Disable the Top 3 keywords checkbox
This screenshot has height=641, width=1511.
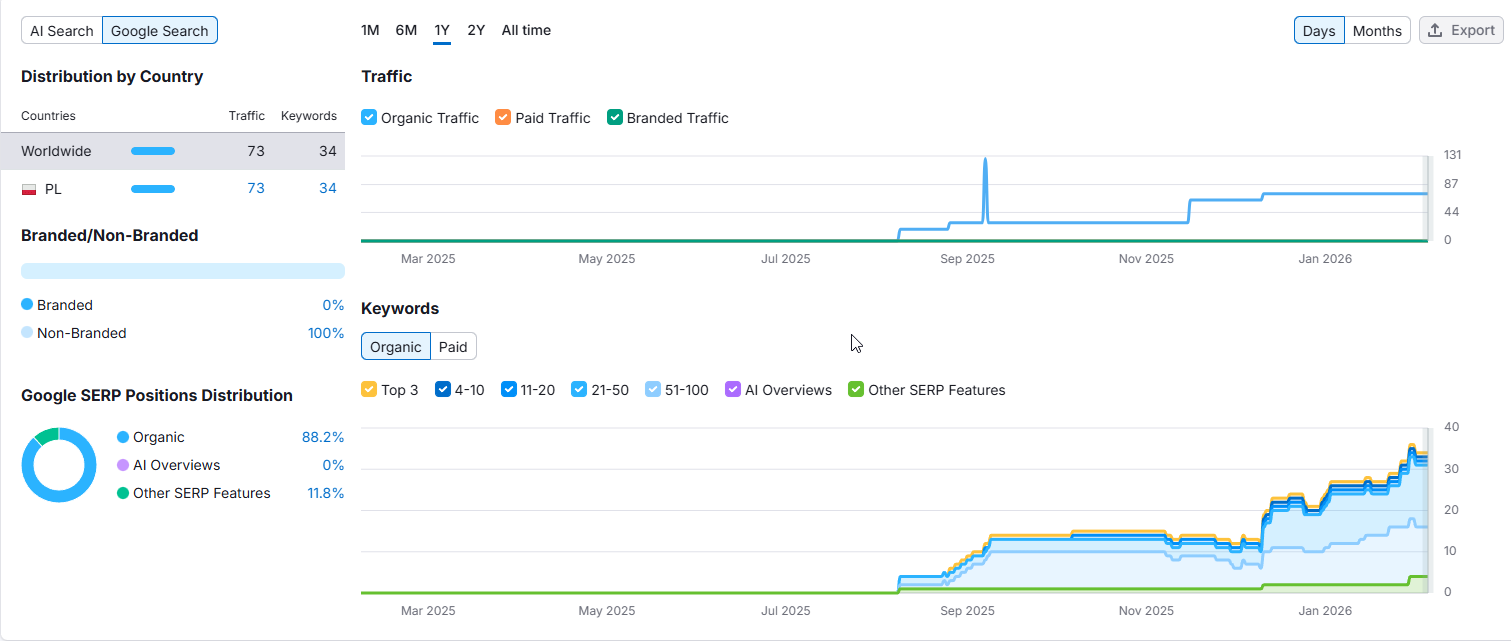[x=369, y=390]
